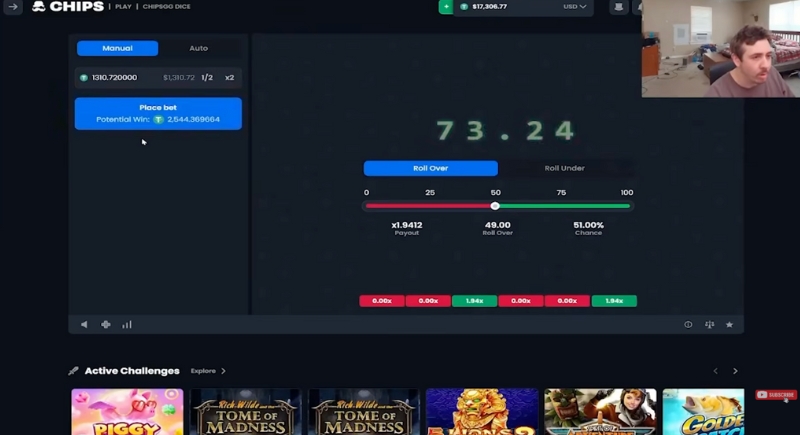Click the hotkeys plus icon in bottom bar

(x=106, y=324)
